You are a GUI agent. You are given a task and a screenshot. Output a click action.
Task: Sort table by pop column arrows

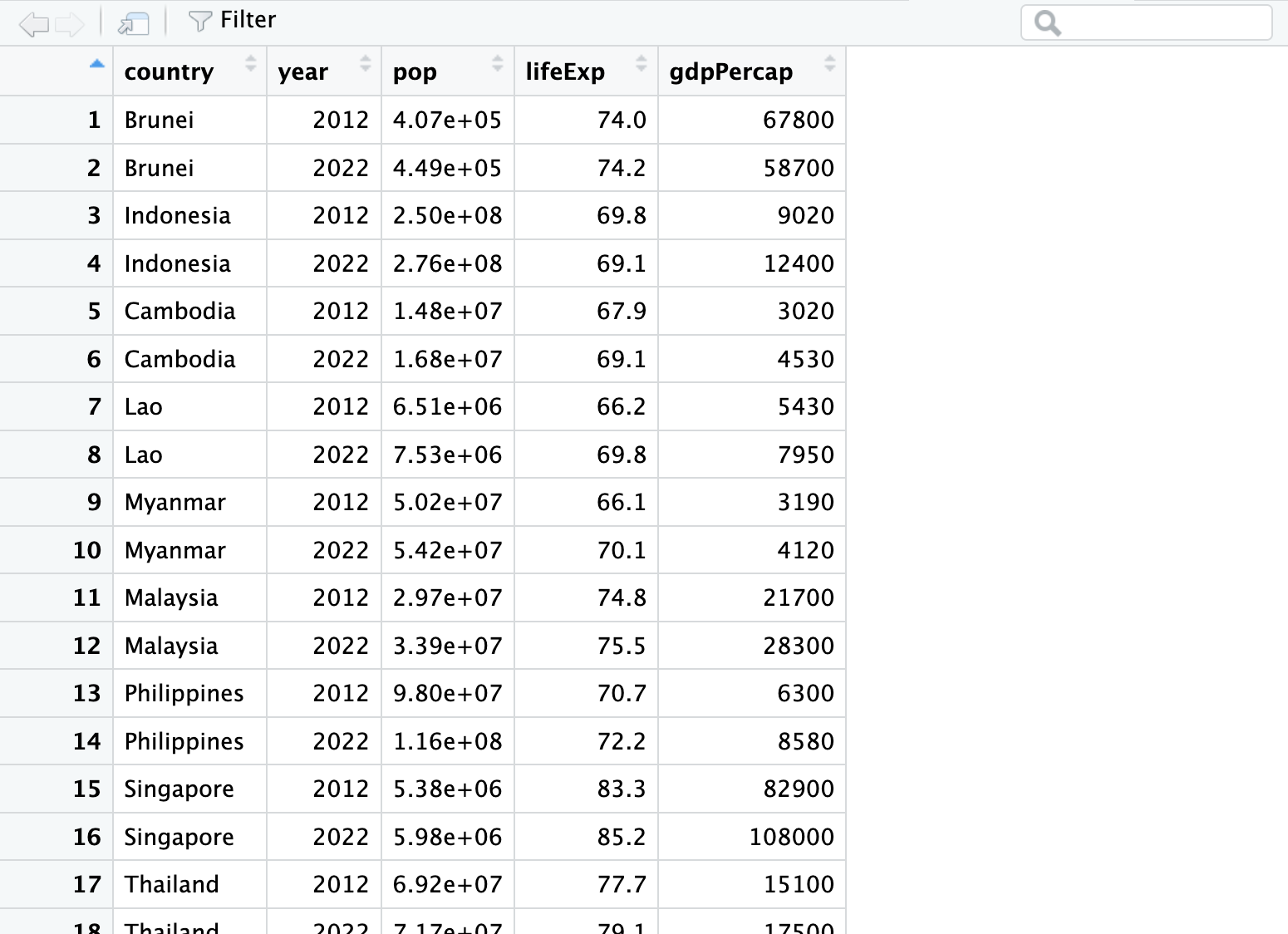498,63
